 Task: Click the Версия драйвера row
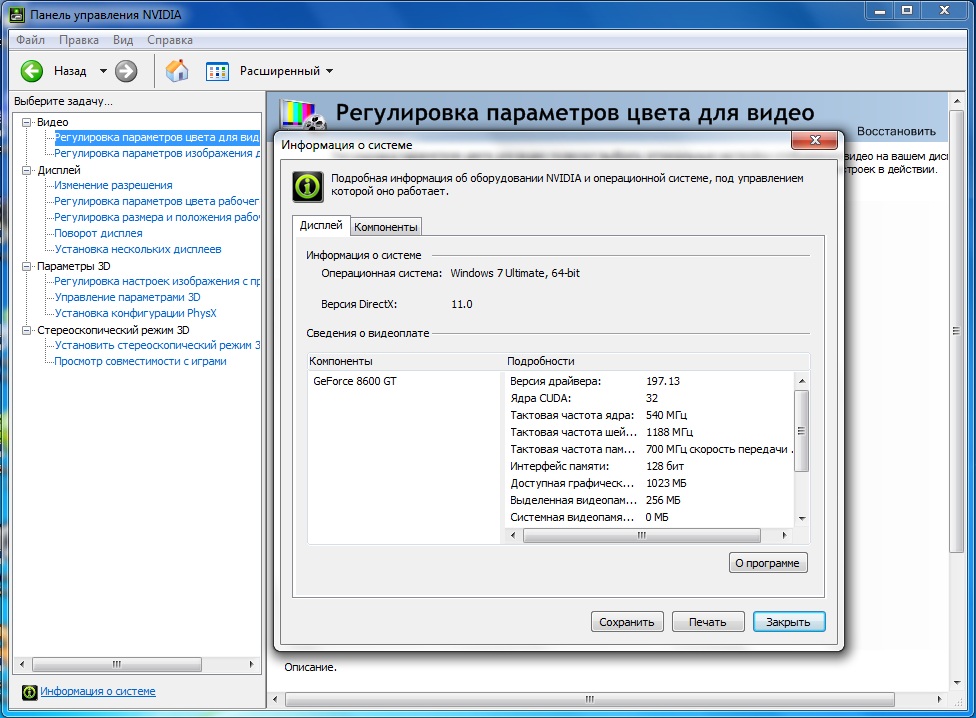(x=650, y=381)
